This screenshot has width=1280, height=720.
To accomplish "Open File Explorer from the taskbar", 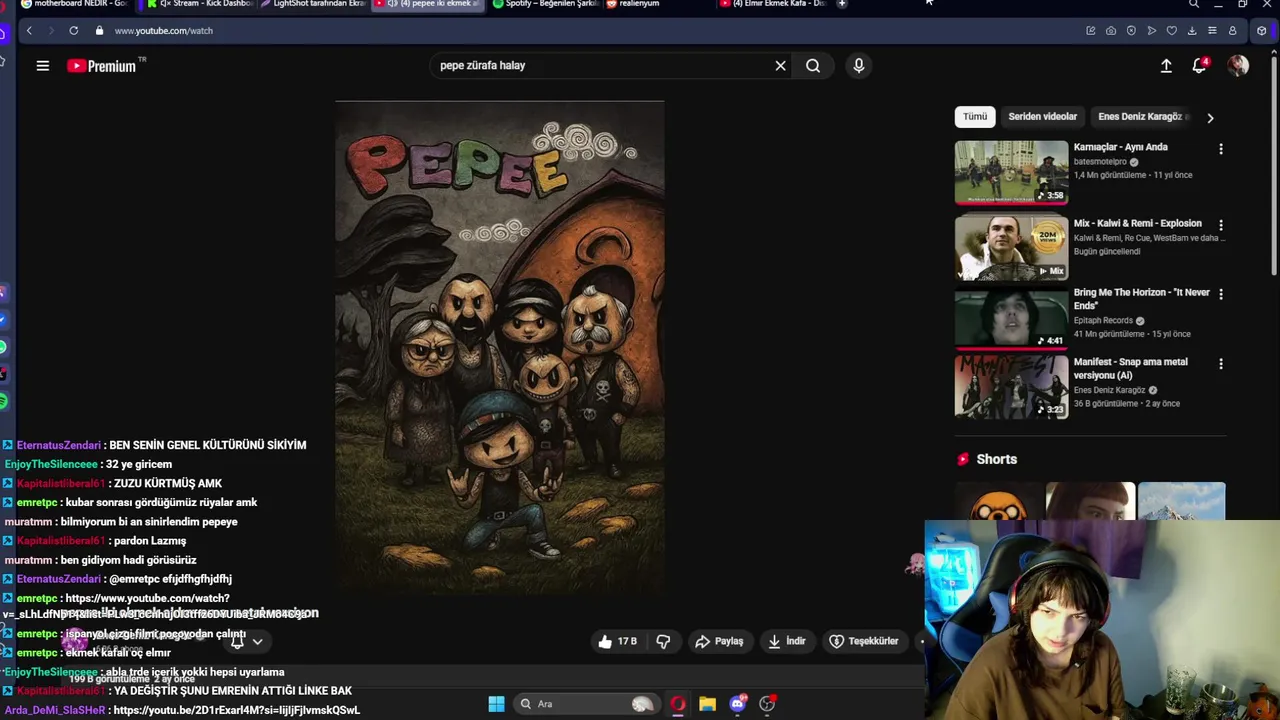I will (x=707, y=704).
